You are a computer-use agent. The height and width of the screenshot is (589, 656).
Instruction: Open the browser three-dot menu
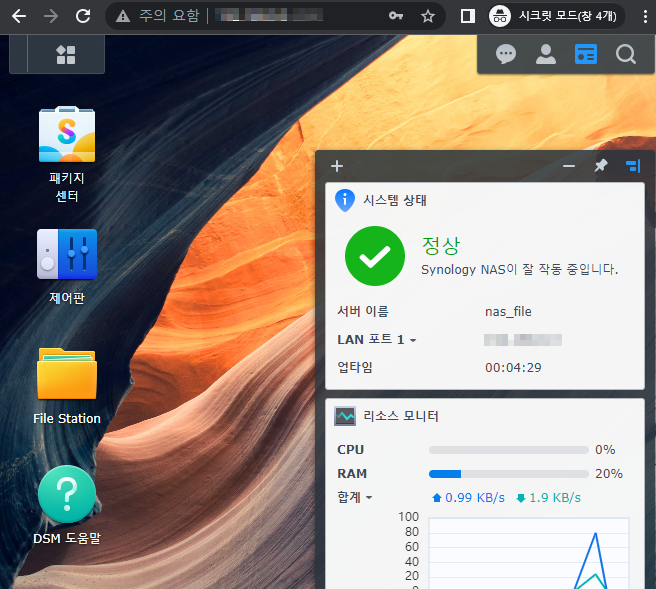(646, 16)
